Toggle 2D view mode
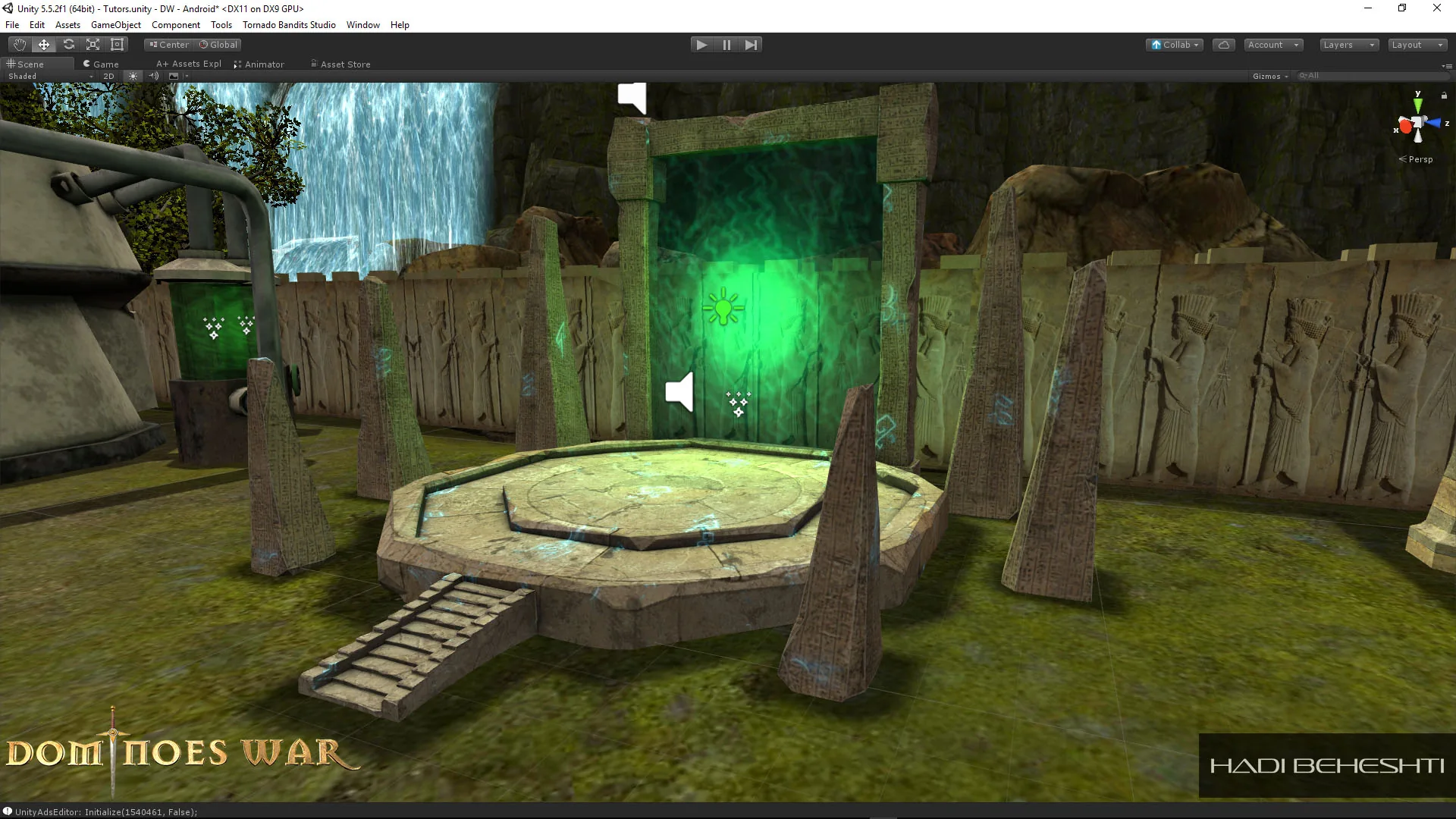The height and width of the screenshot is (819, 1456). click(x=108, y=77)
